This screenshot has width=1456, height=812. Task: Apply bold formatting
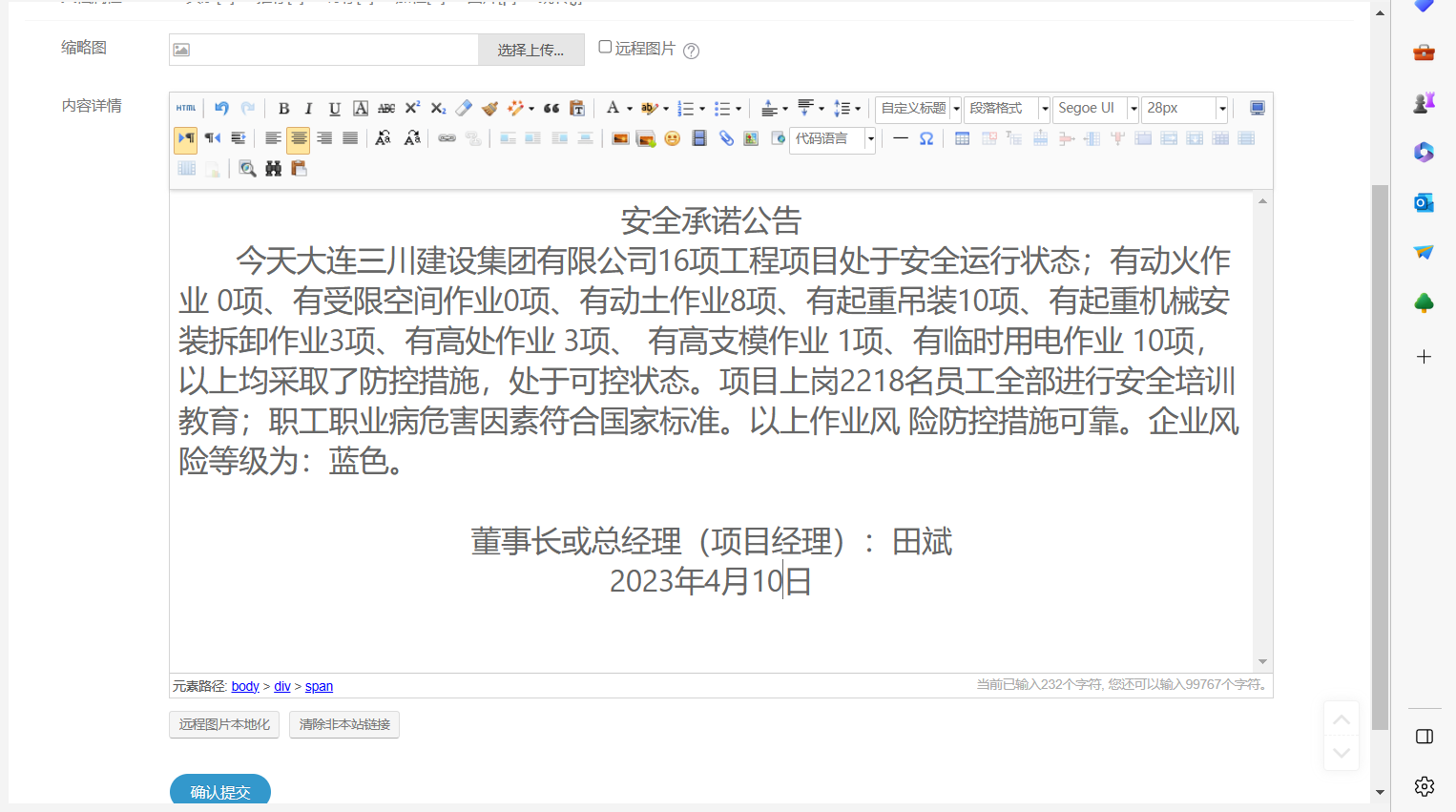[283, 108]
